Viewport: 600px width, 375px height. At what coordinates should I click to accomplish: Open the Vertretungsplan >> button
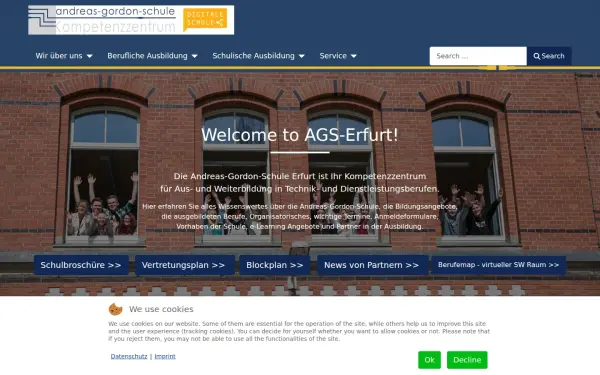tap(185, 265)
